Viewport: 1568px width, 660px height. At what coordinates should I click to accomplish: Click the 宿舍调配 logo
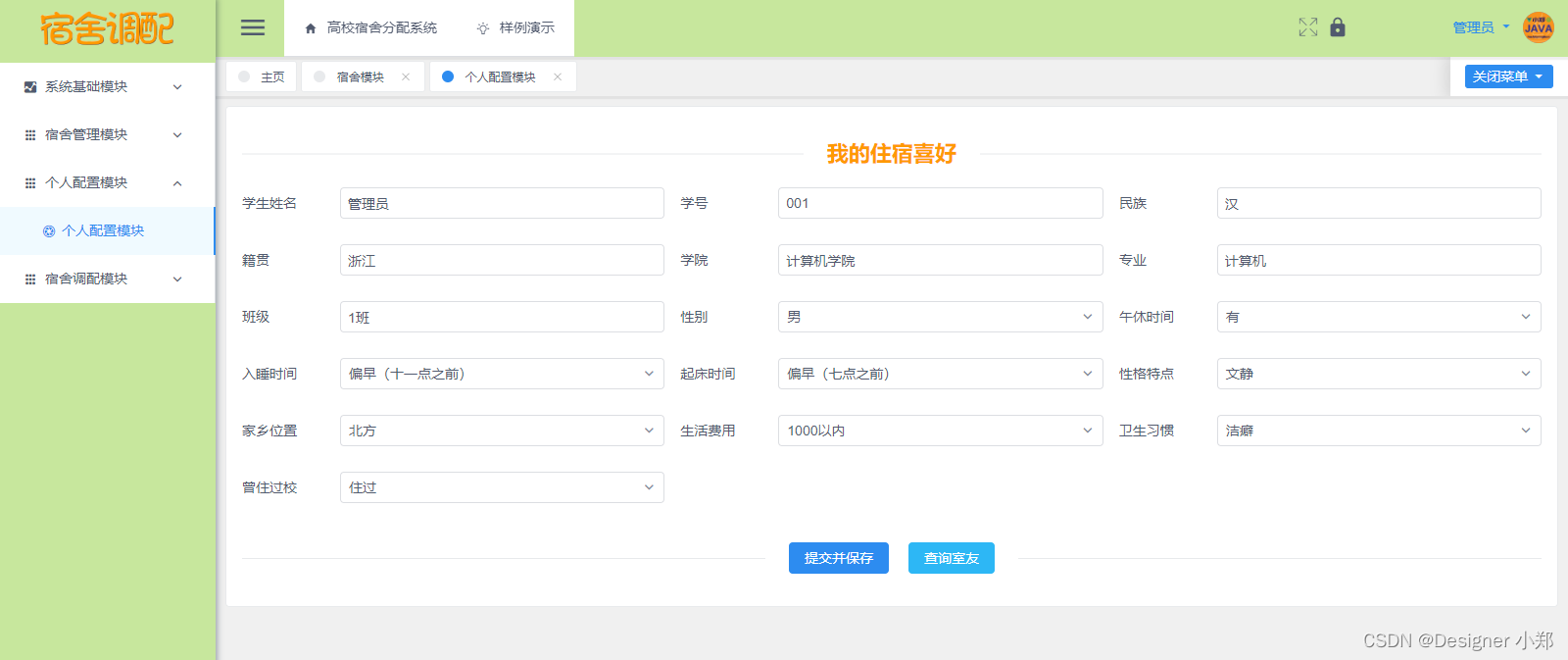(107, 29)
